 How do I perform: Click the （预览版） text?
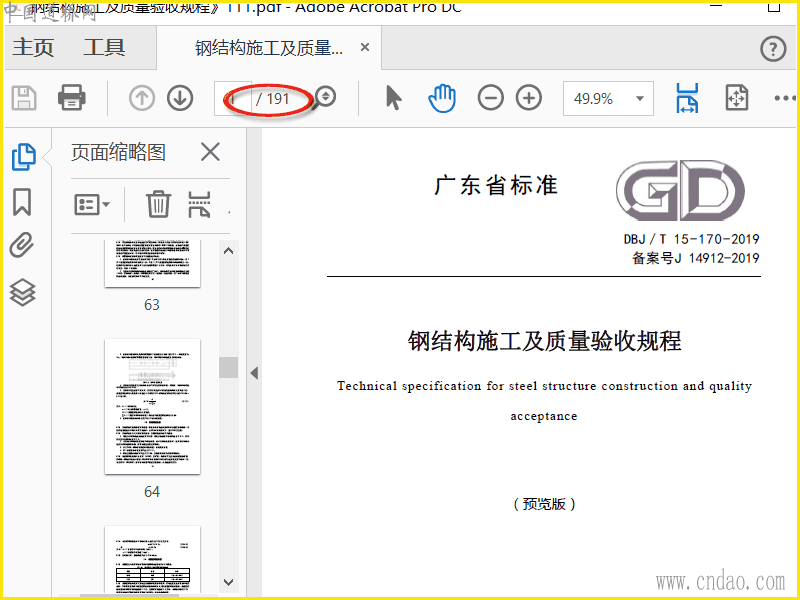[x=544, y=504]
